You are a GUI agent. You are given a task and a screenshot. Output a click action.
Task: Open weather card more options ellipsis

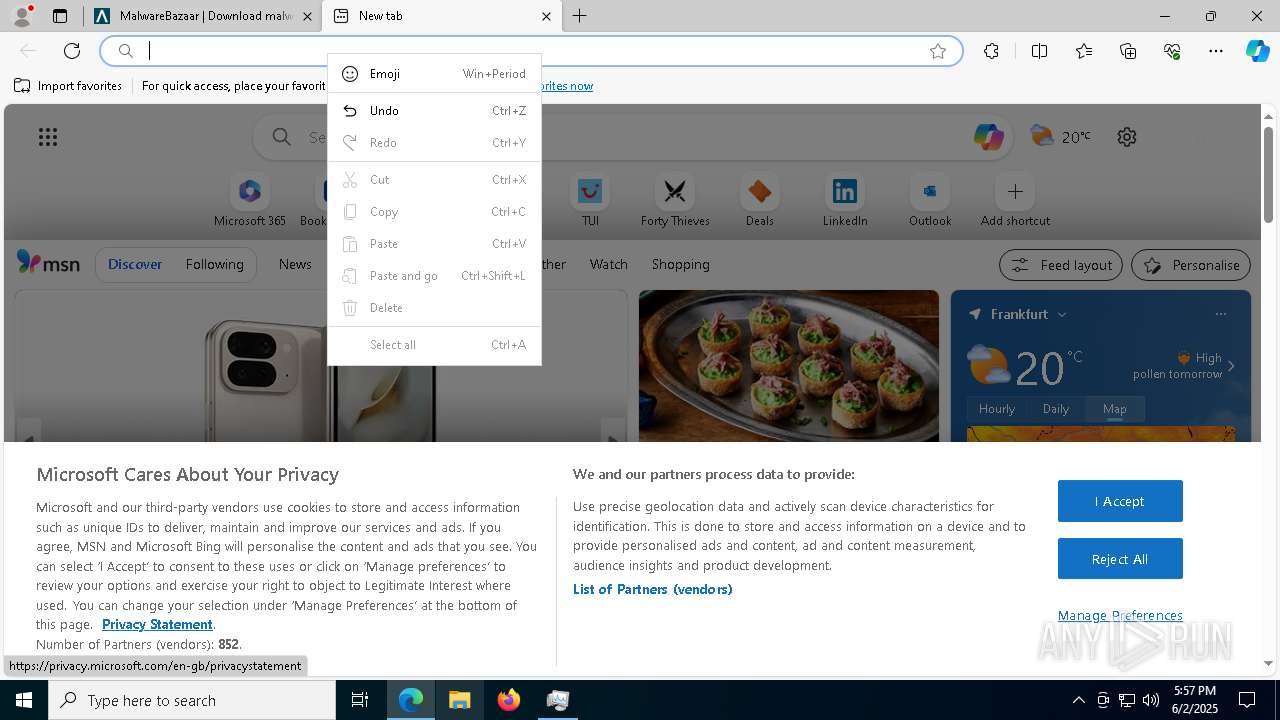[x=1220, y=314]
